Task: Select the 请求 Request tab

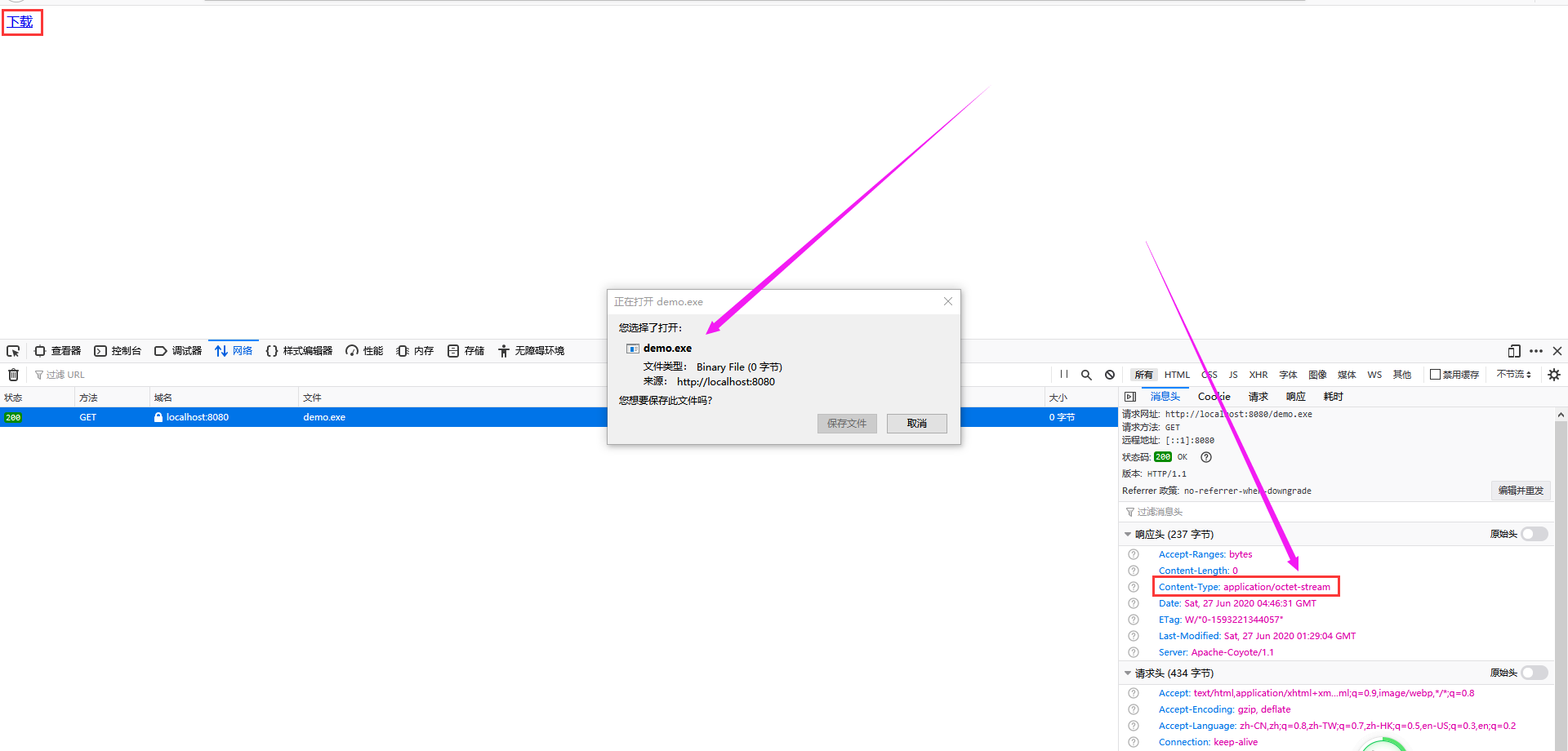Action: 1258,397
